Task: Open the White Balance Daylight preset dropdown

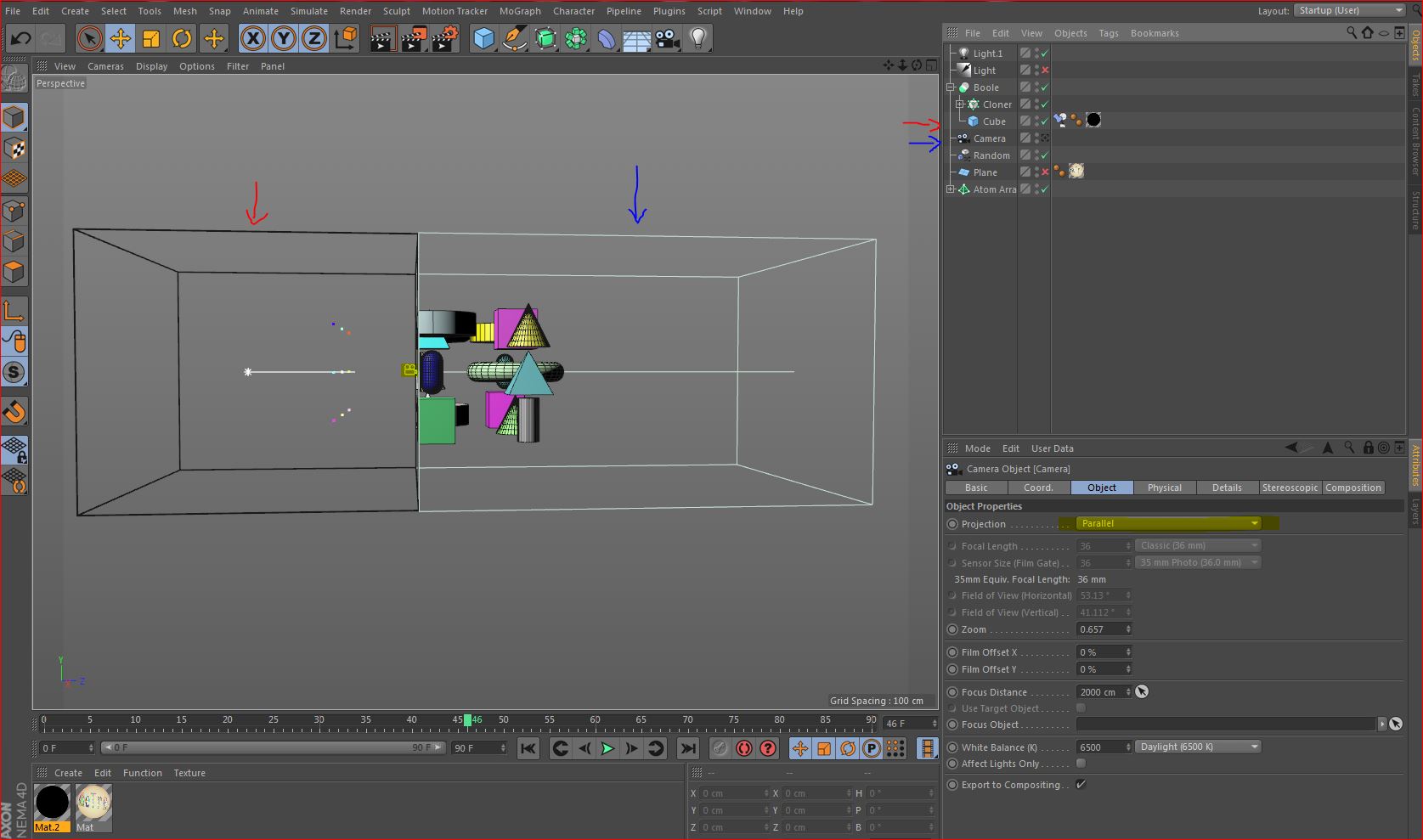Action: pos(1198,747)
